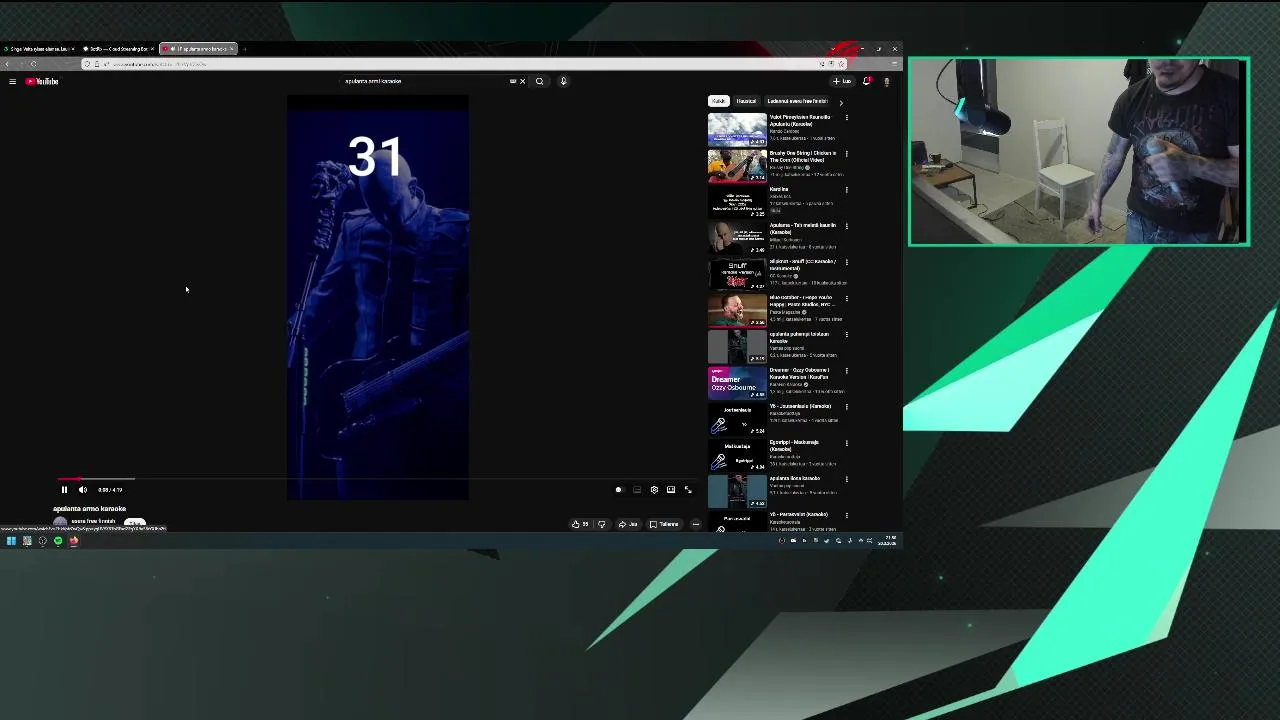Run the search with magnifier button
Screen dimensions: 1280x720
pyautogui.click(x=540, y=81)
